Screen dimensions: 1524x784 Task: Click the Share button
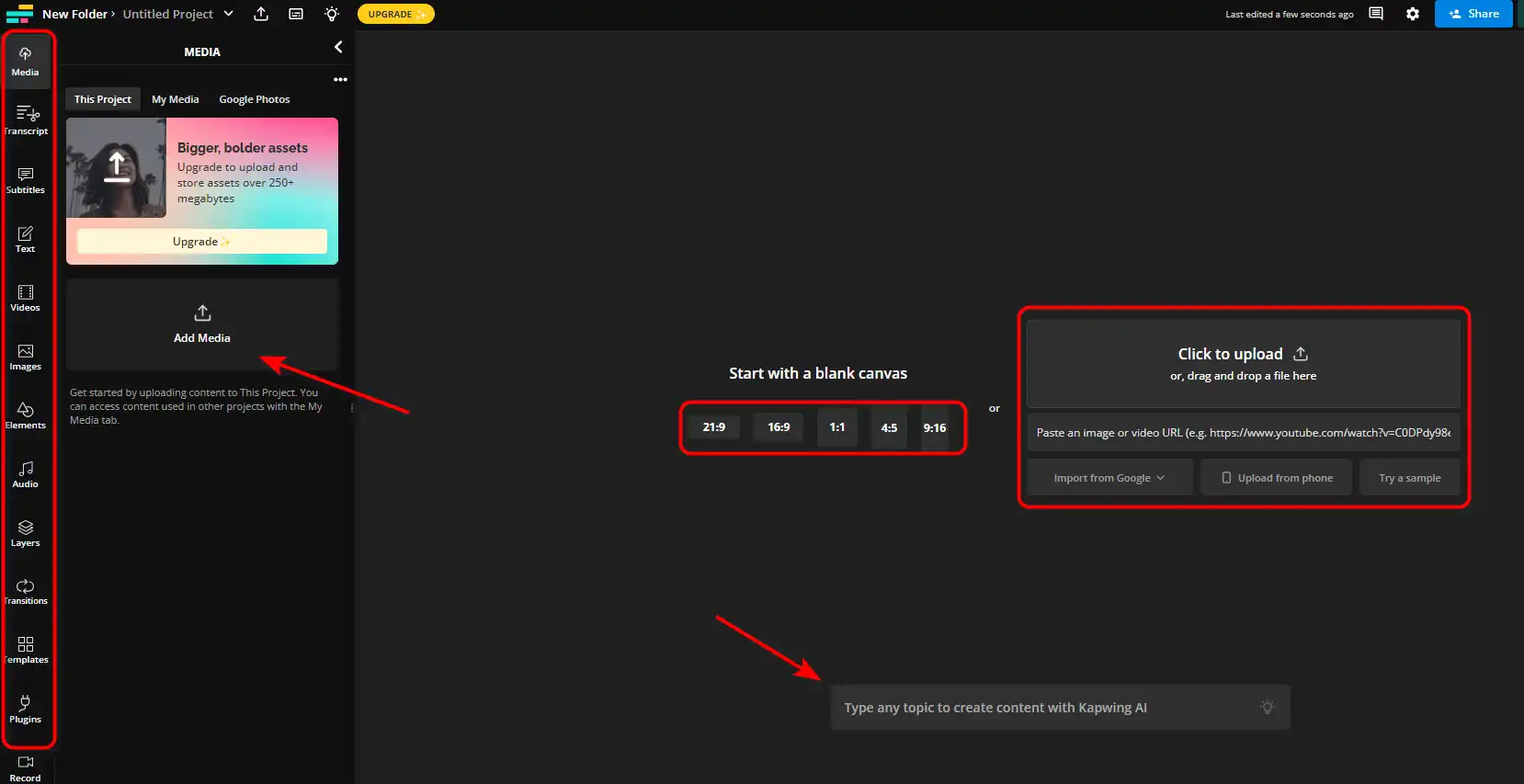click(1473, 14)
